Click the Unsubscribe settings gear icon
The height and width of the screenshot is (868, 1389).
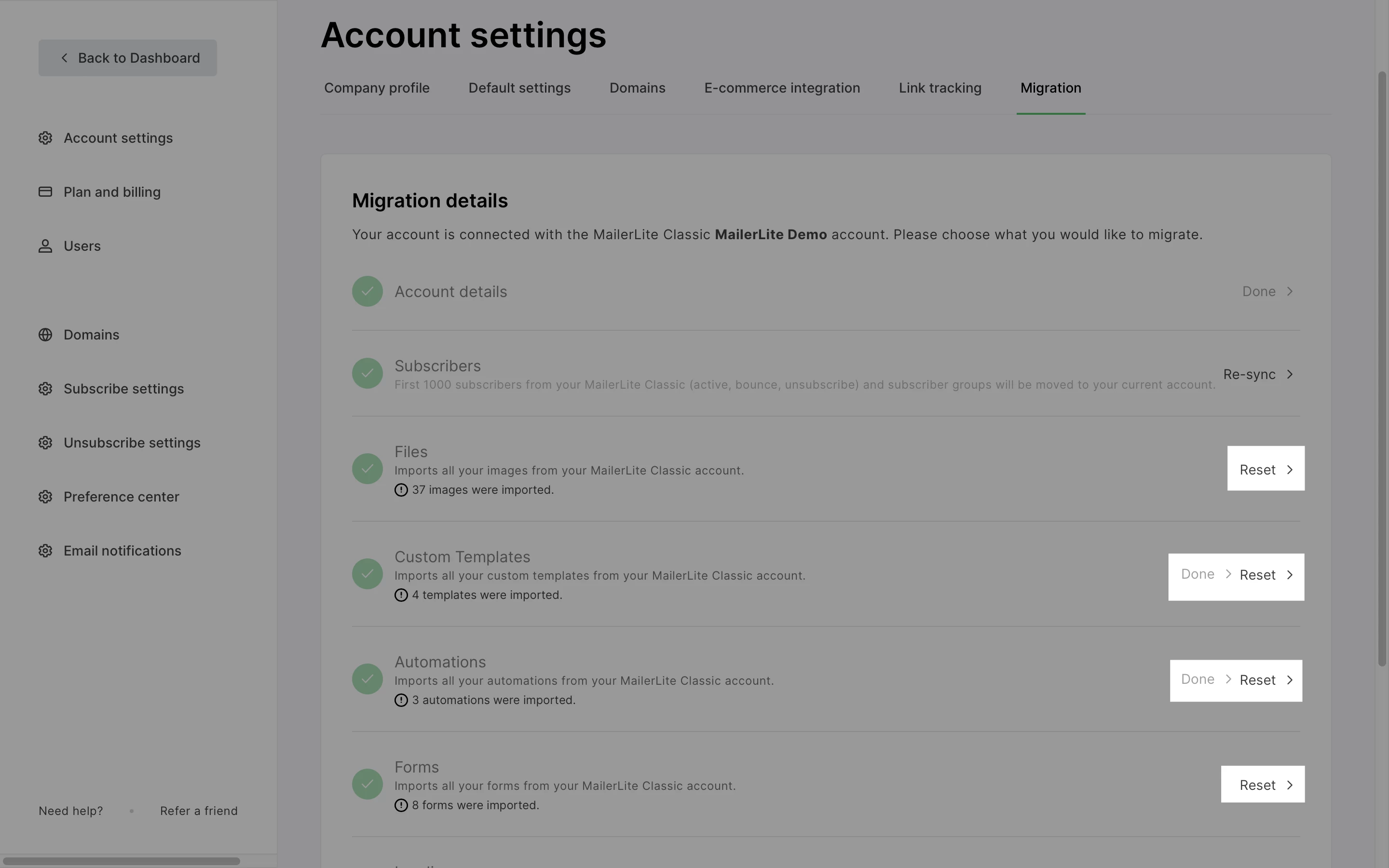(x=45, y=443)
